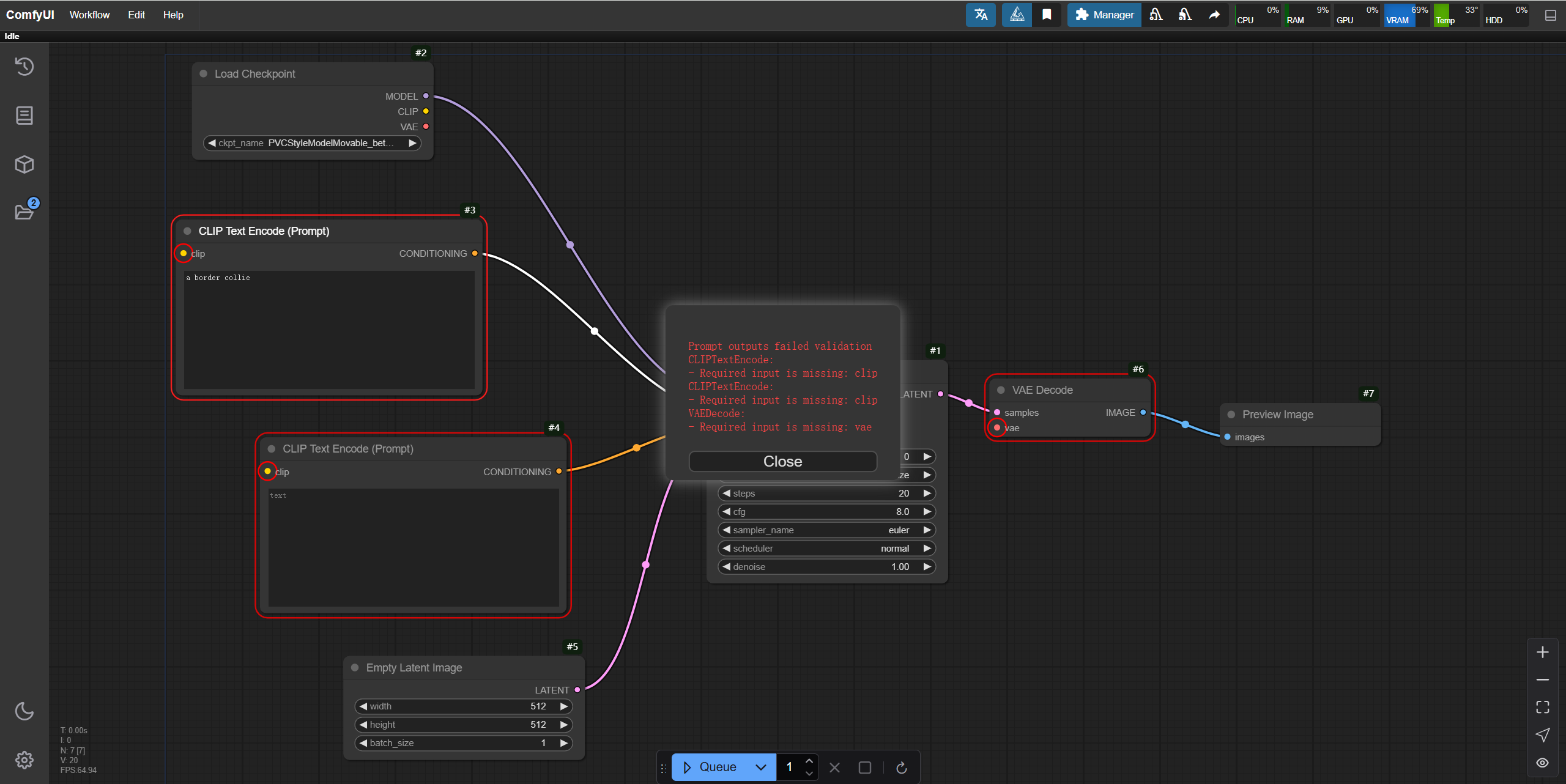The image size is (1566, 784).
Task: Click the fit view icon
Action: 1542,708
